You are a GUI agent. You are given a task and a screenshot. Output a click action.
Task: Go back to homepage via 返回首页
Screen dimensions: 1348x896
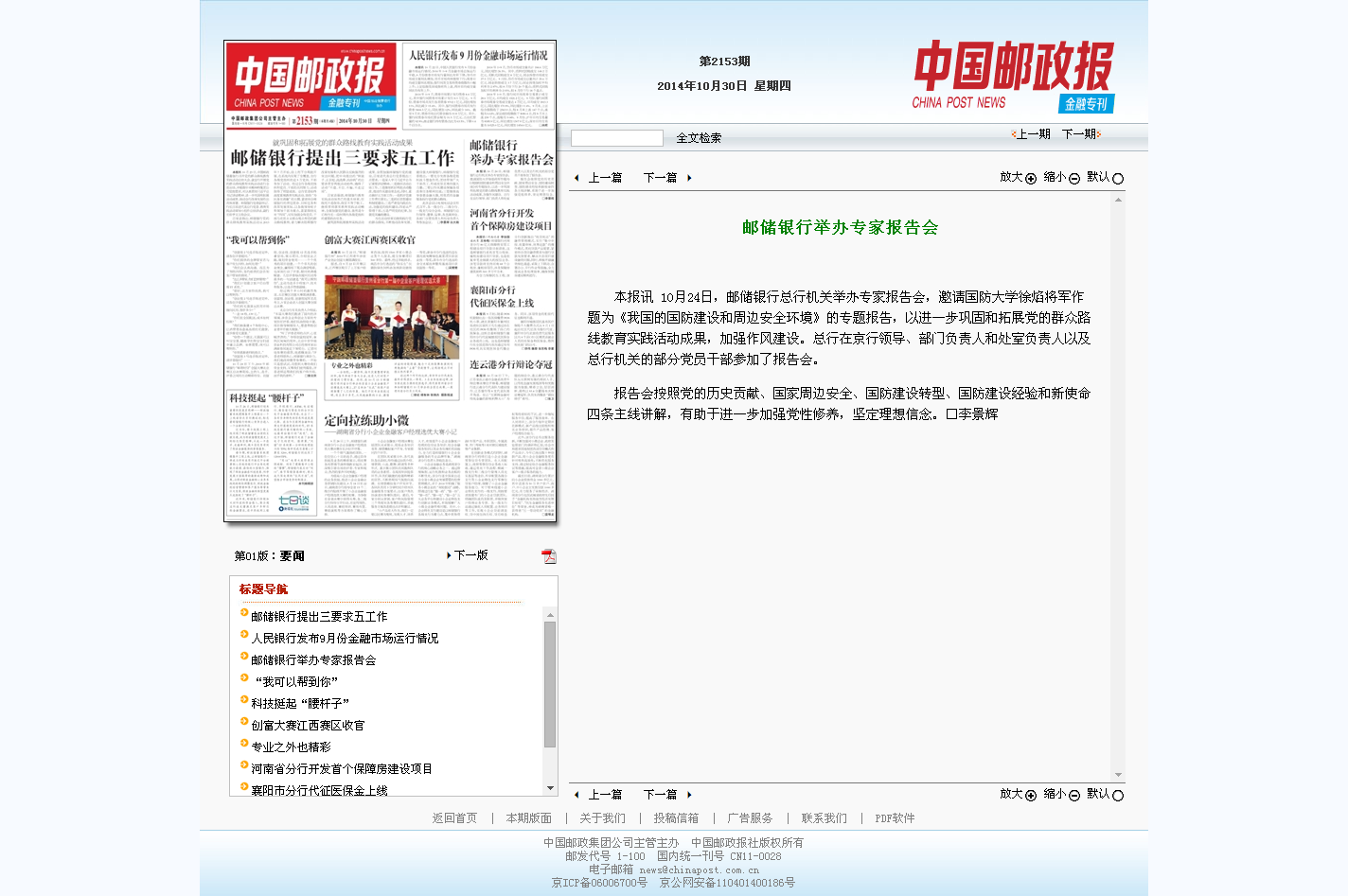(455, 817)
